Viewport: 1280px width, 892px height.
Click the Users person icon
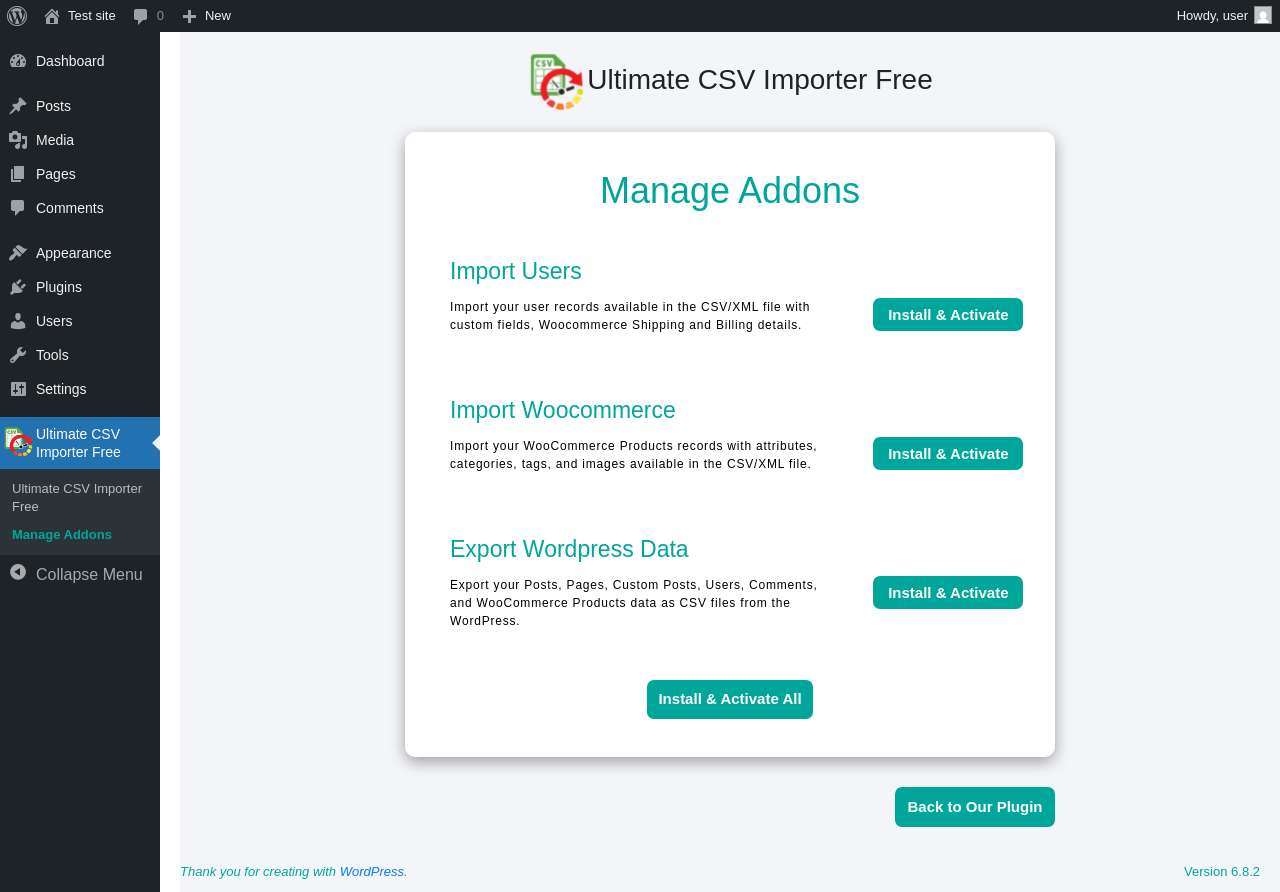[18, 321]
